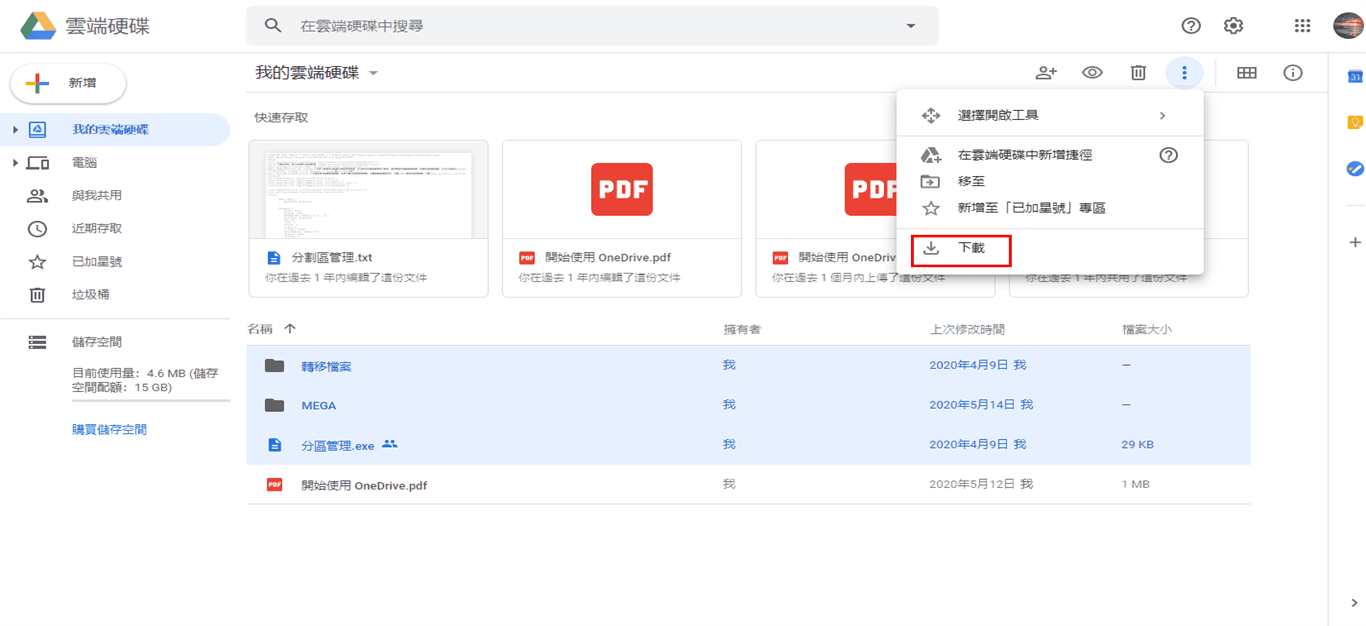Image resolution: width=1366 pixels, height=626 pixels.
Task: Click the account profile avatar
Action: click(x=1349, y=26)
